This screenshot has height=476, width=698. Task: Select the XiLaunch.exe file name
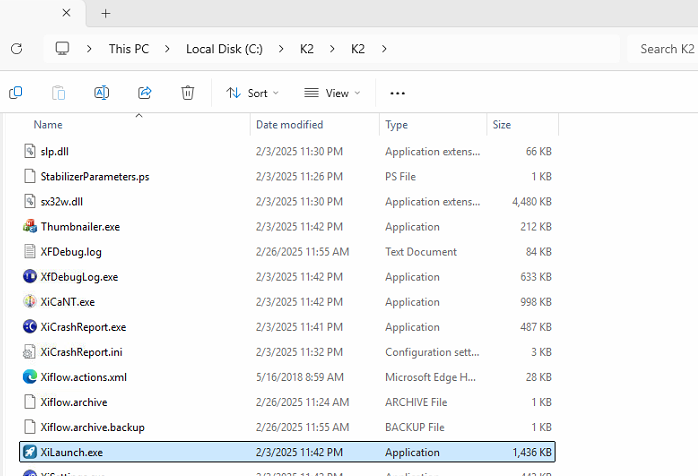(x=72, y=452)
